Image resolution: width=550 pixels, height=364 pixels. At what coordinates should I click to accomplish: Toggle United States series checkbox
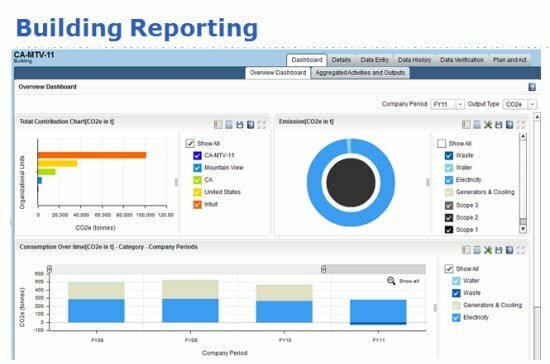click(x=197, y=192)
